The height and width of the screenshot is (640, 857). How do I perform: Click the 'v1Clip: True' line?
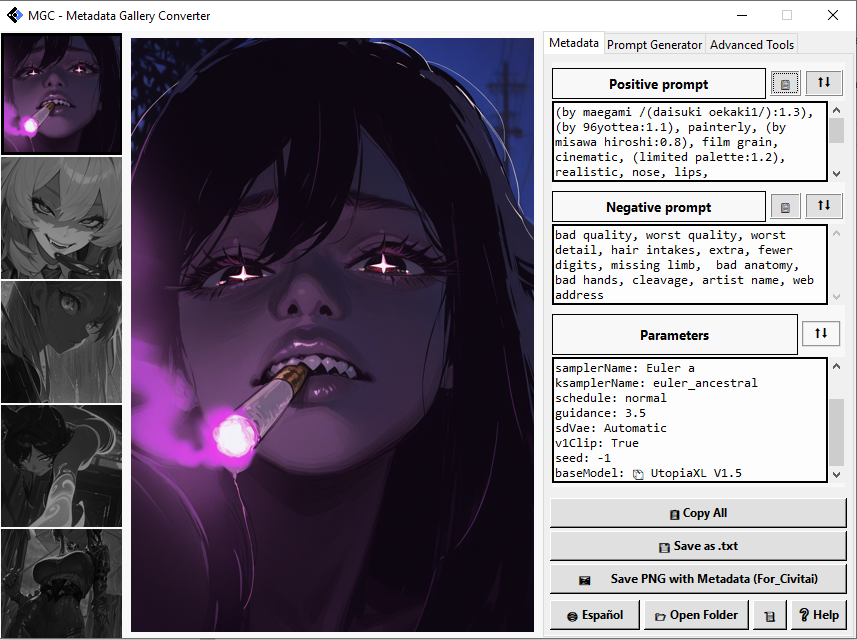(x=597, y=443)
